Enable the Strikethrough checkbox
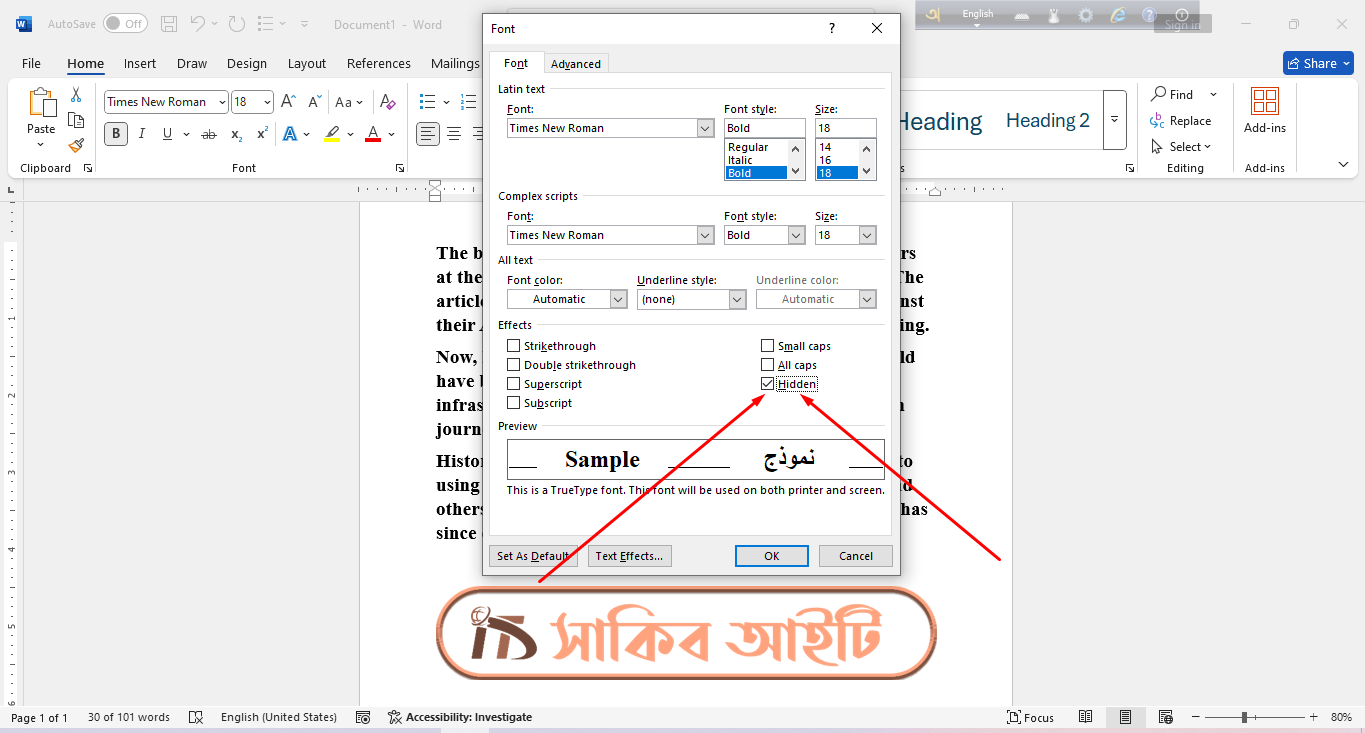Image resolution: width=1365 pixels, height=733 pixels. tap(514, 346)
